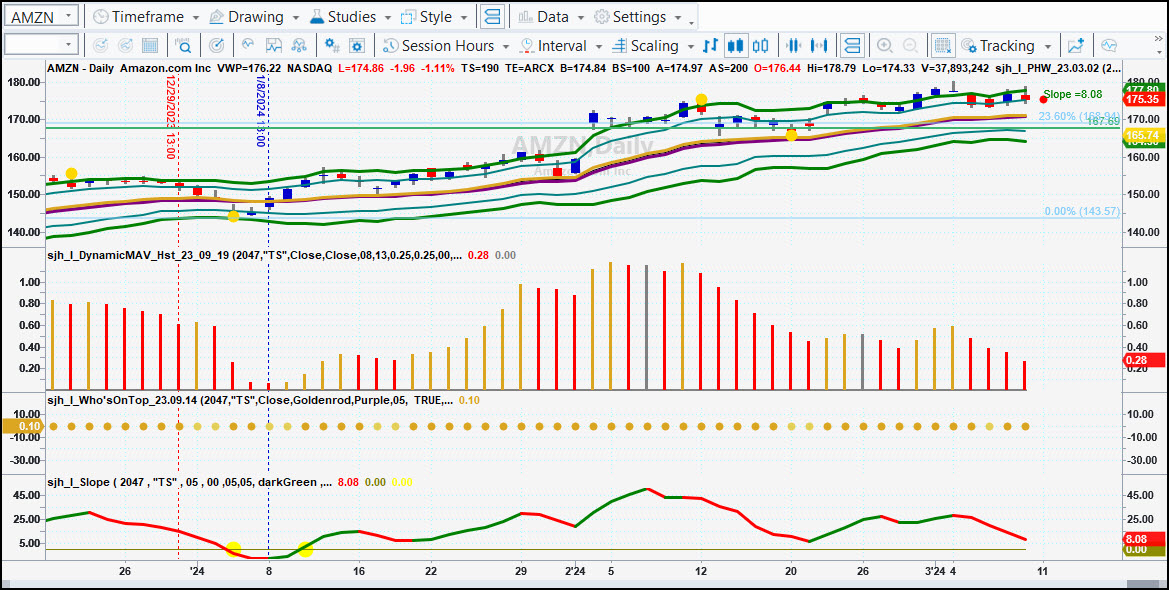The image size is (1169, 590).
Task: Click the decrease bar spacing icon
Action: pyautogui.click(x=794, y=46)
